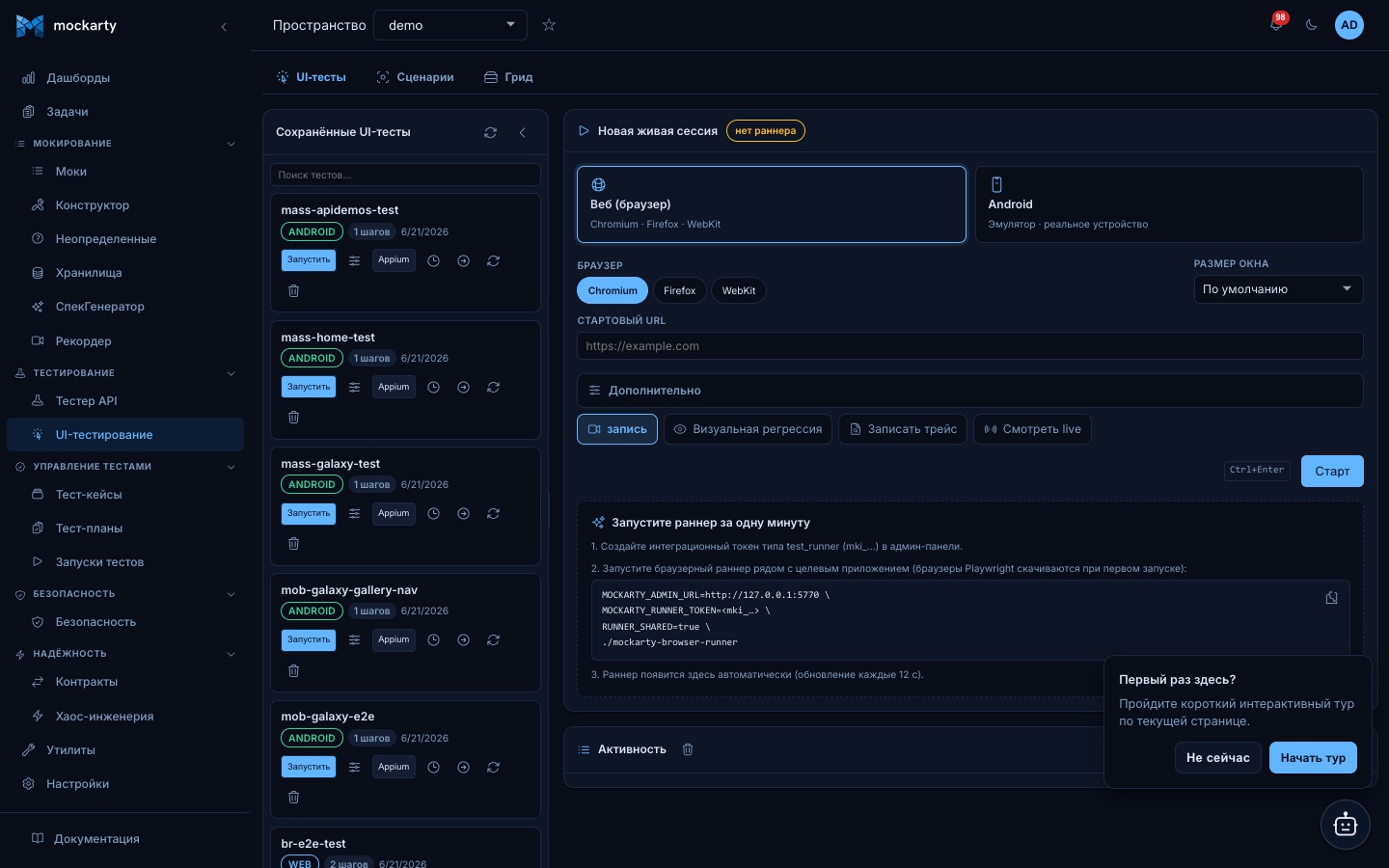Choose Chromium browser
Image resolution: width=1389 pixels, height=868 pixels.
pos(613,290)
